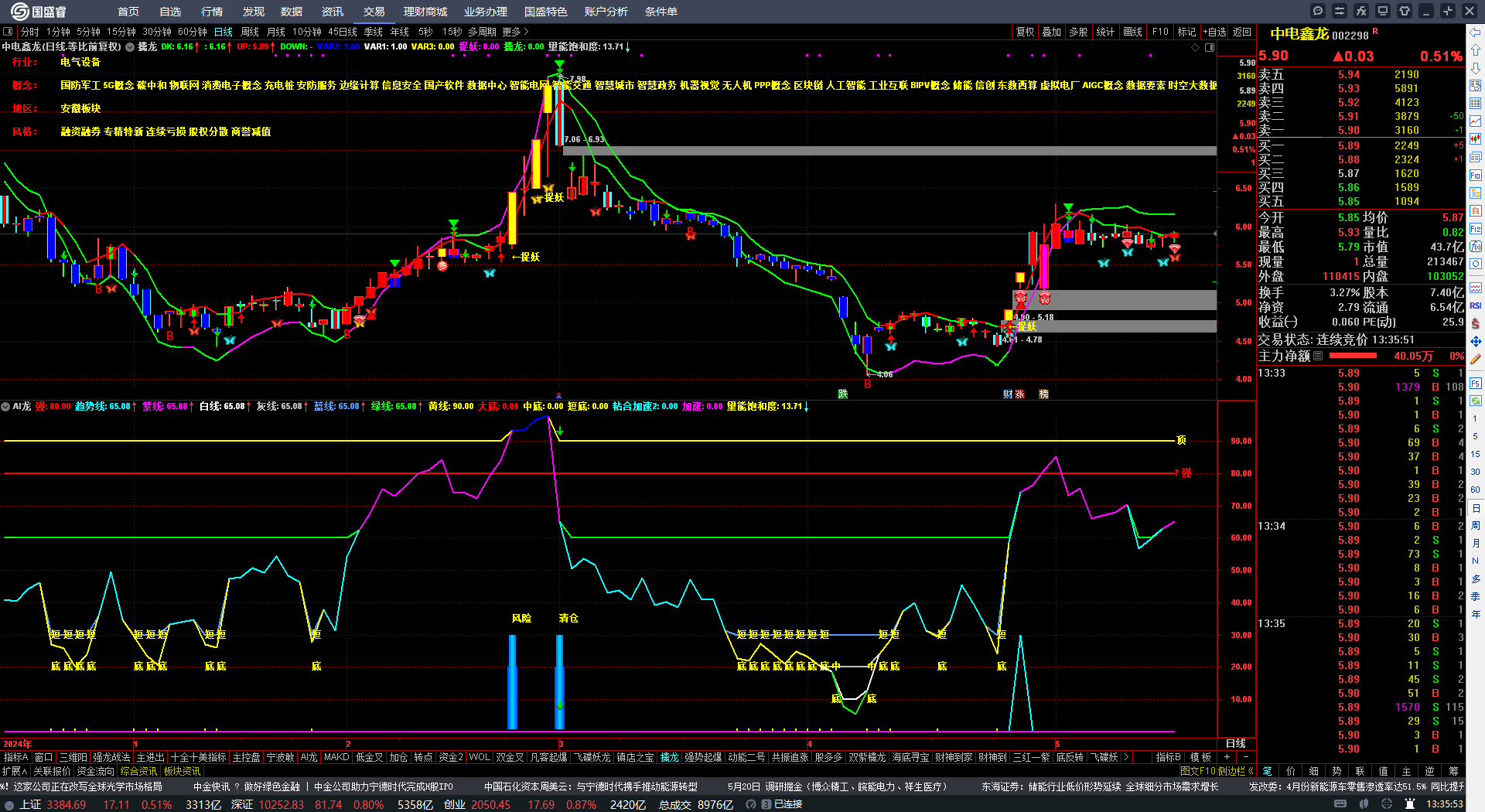Click the 图文F10 link
The height and width of the screenshot is (812, 1485).
[1198, 771]
